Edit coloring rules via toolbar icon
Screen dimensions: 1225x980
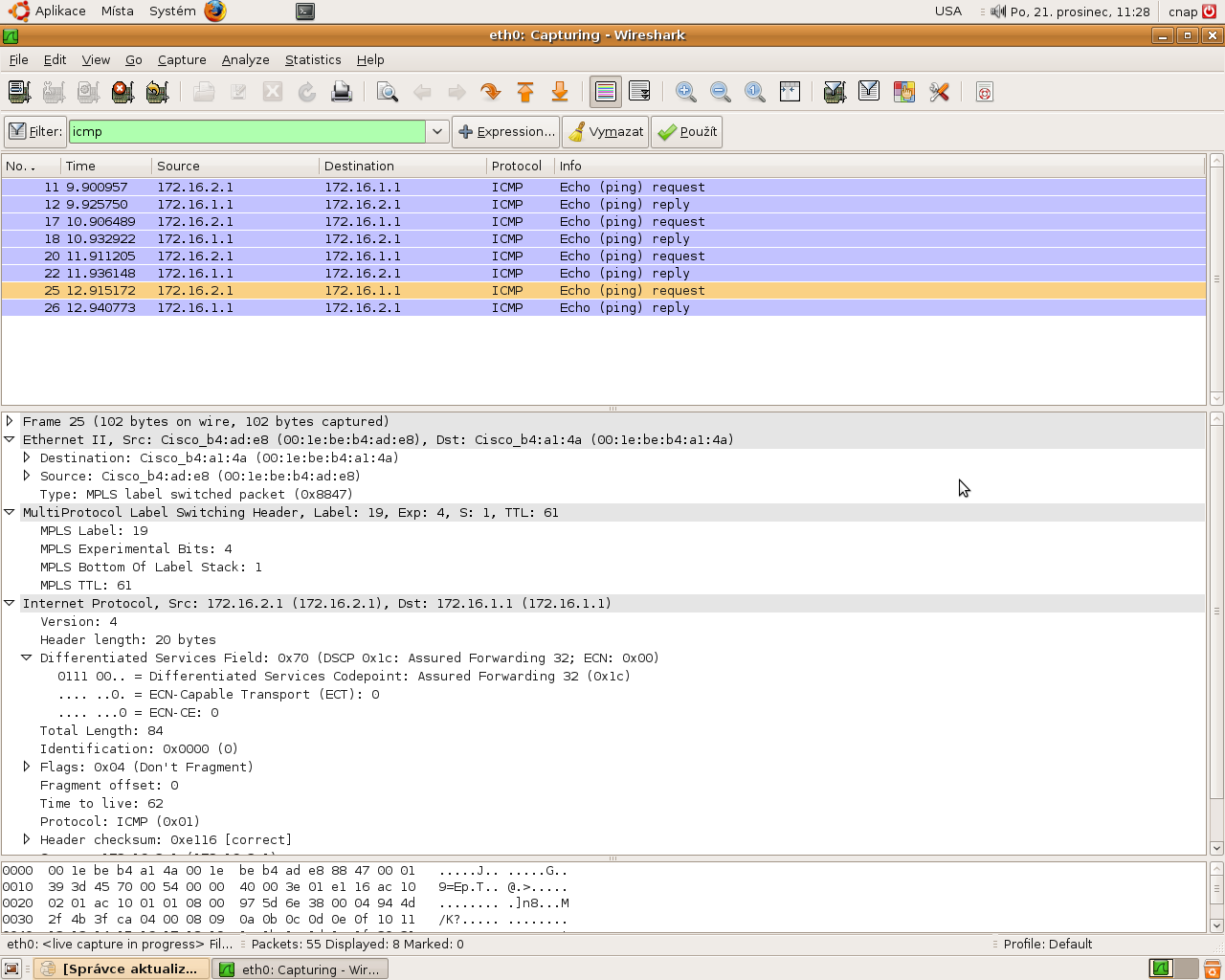coord(904,92)
